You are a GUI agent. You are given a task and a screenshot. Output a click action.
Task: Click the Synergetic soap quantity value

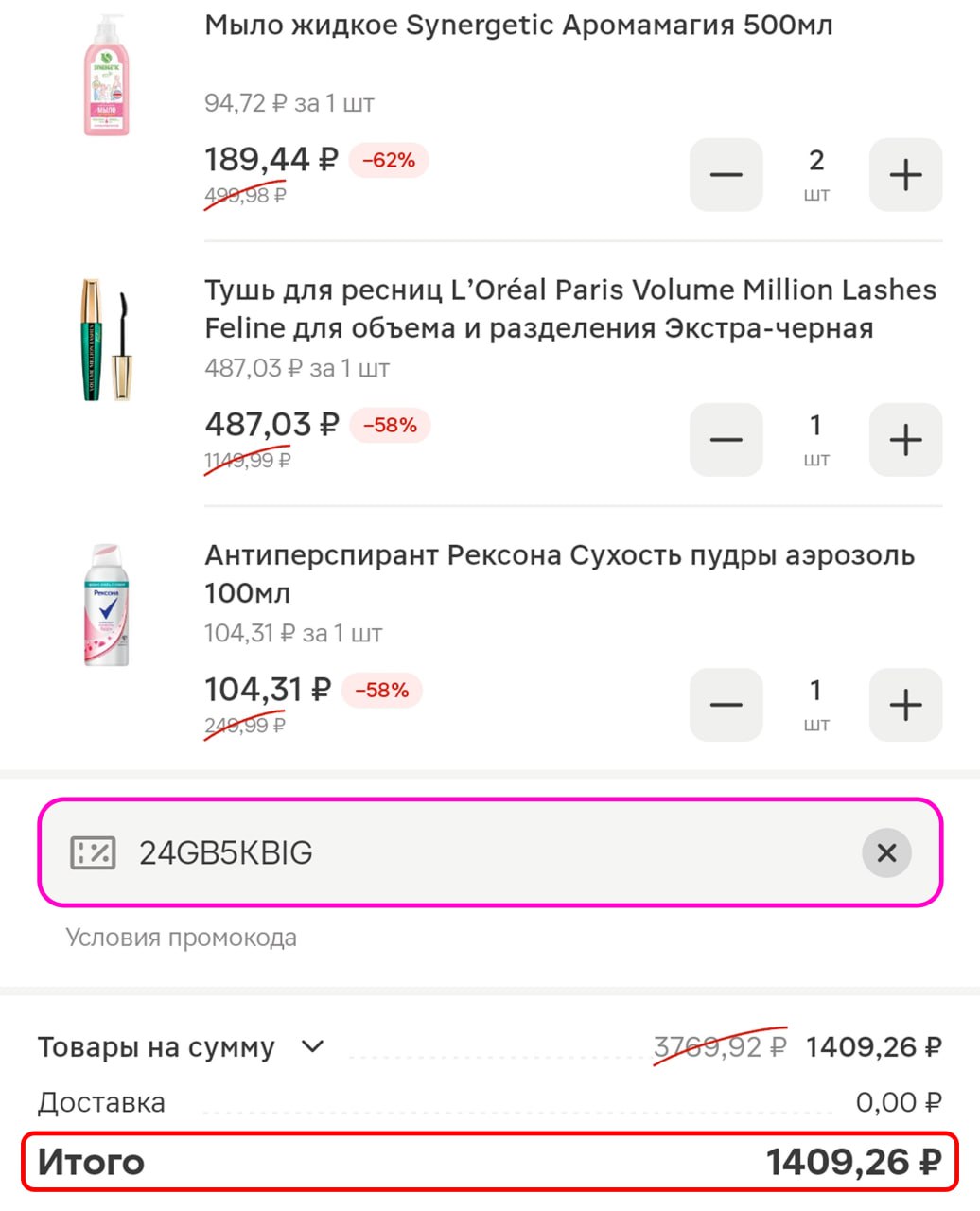point(816,162)
